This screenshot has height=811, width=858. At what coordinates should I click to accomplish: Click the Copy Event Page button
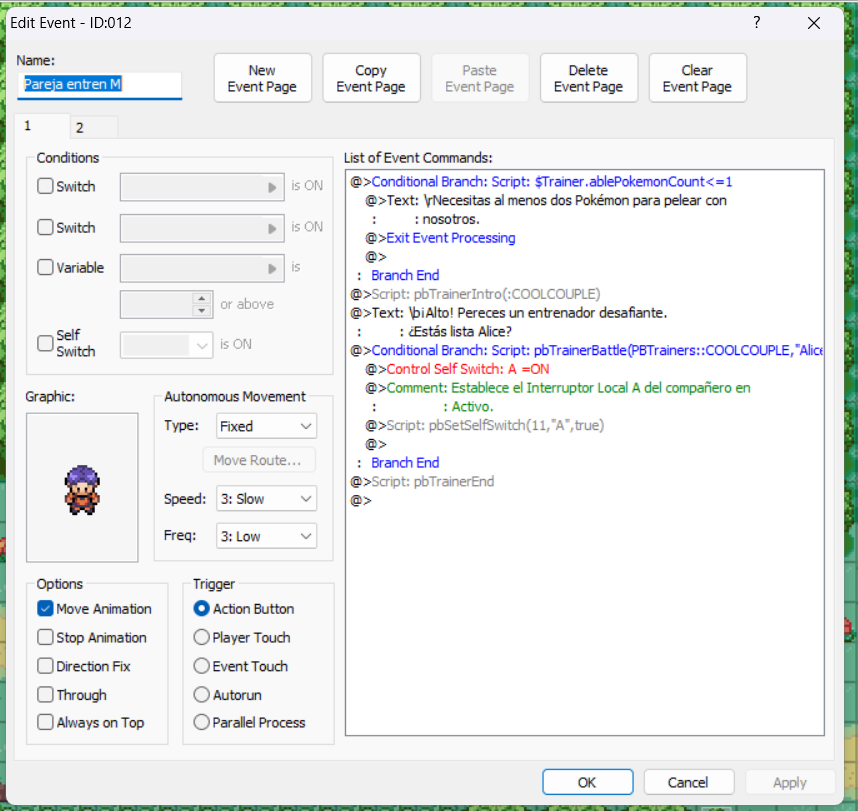point(371,78)
